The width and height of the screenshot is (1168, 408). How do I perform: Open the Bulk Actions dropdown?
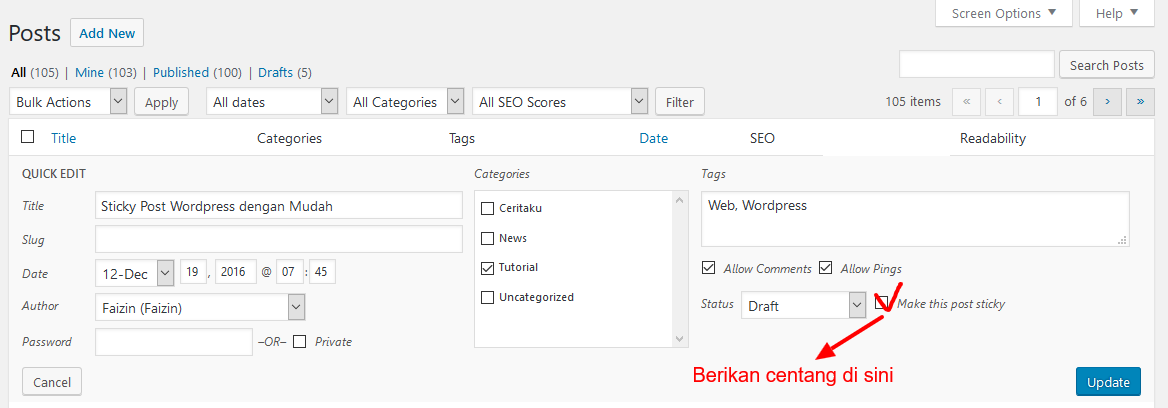click(69, 102)
